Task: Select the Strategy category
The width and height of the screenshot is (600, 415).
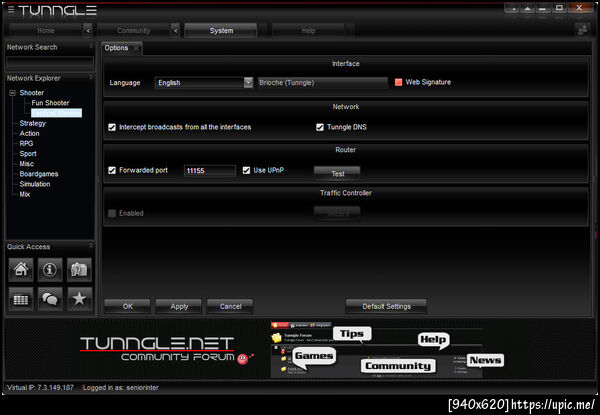Action: 33,123
